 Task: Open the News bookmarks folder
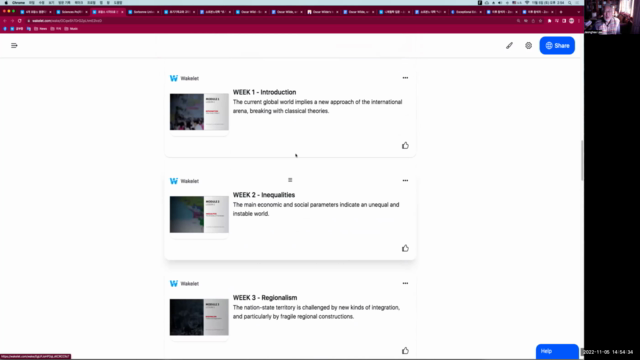pos(40,29)
